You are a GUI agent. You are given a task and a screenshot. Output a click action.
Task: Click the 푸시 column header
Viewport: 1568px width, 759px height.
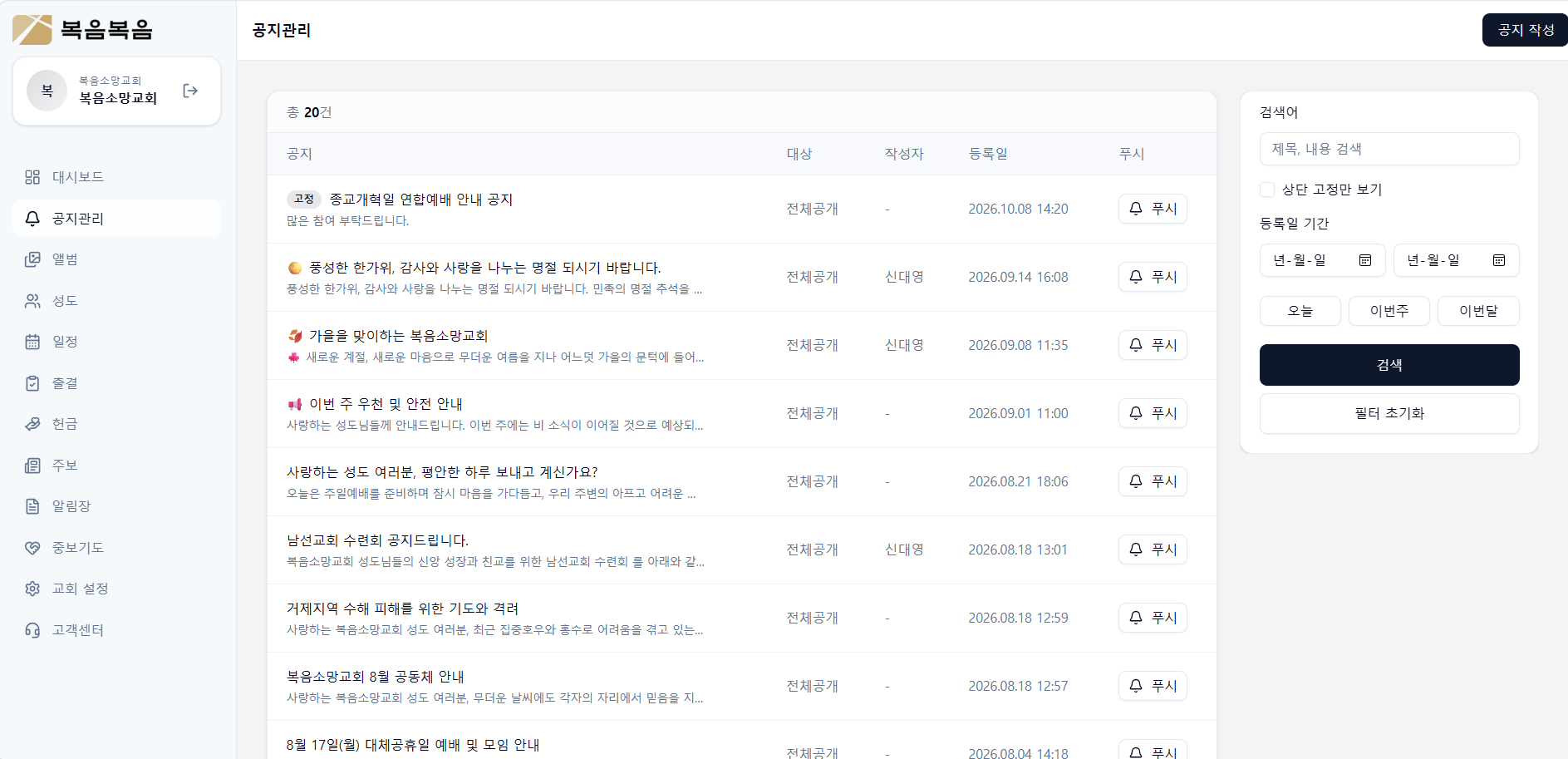click(1132, 154)
